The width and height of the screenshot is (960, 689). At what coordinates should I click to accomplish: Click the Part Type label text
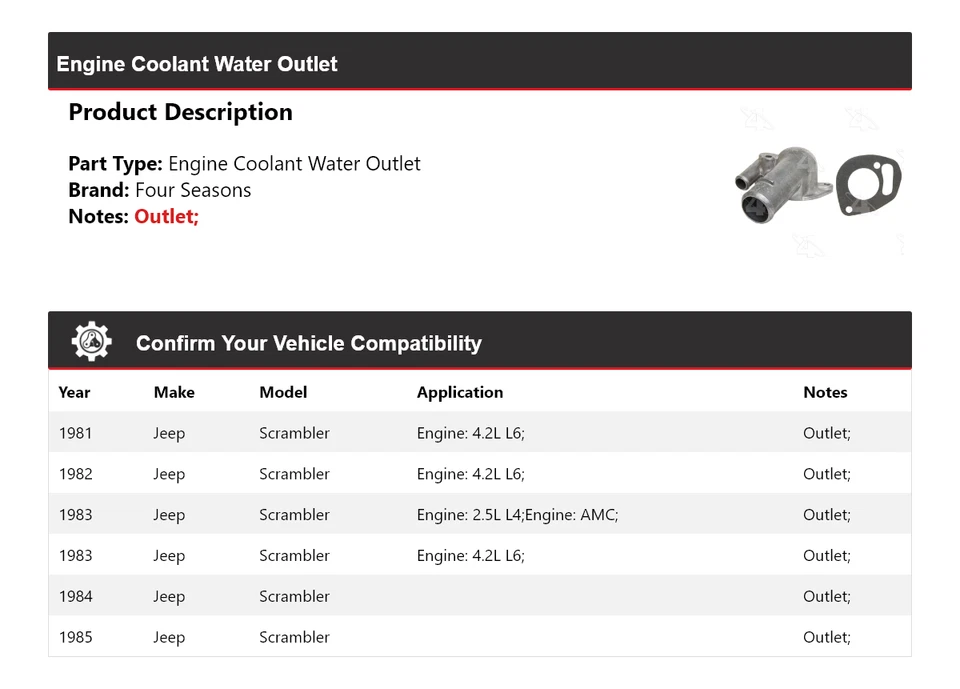115,164
